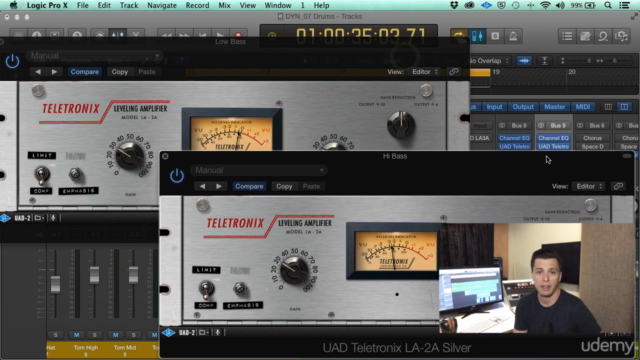
Task: Open the Dropbox menu bar icon
Action: point(454,5)
